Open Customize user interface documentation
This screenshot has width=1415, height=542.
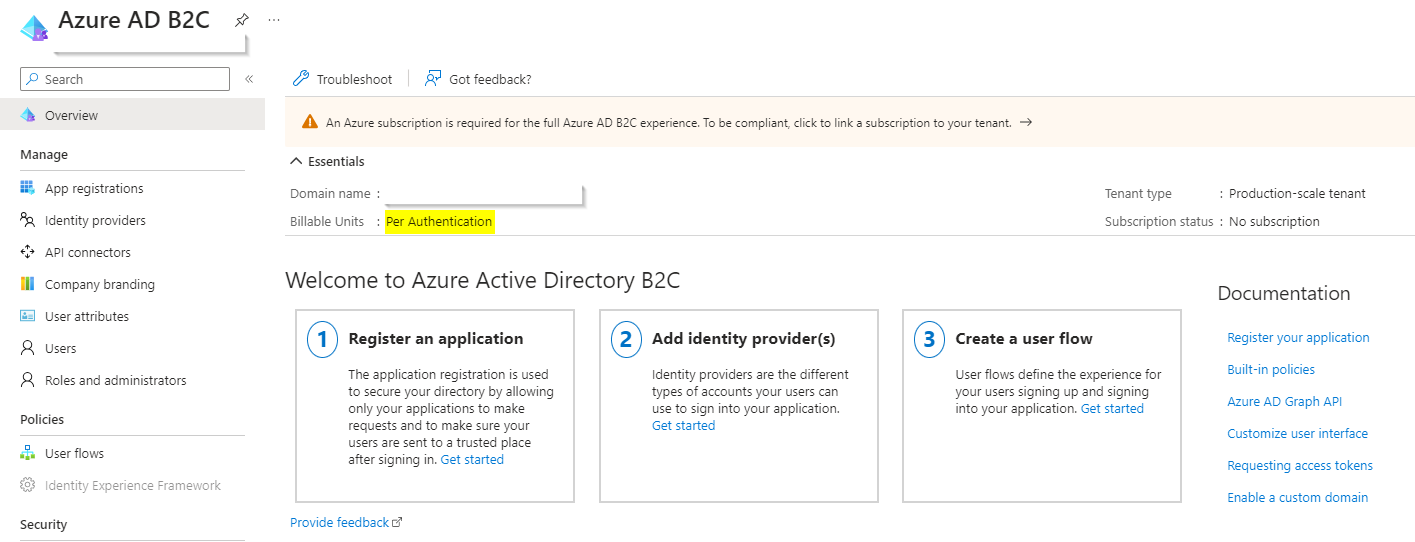point(1297,433)
